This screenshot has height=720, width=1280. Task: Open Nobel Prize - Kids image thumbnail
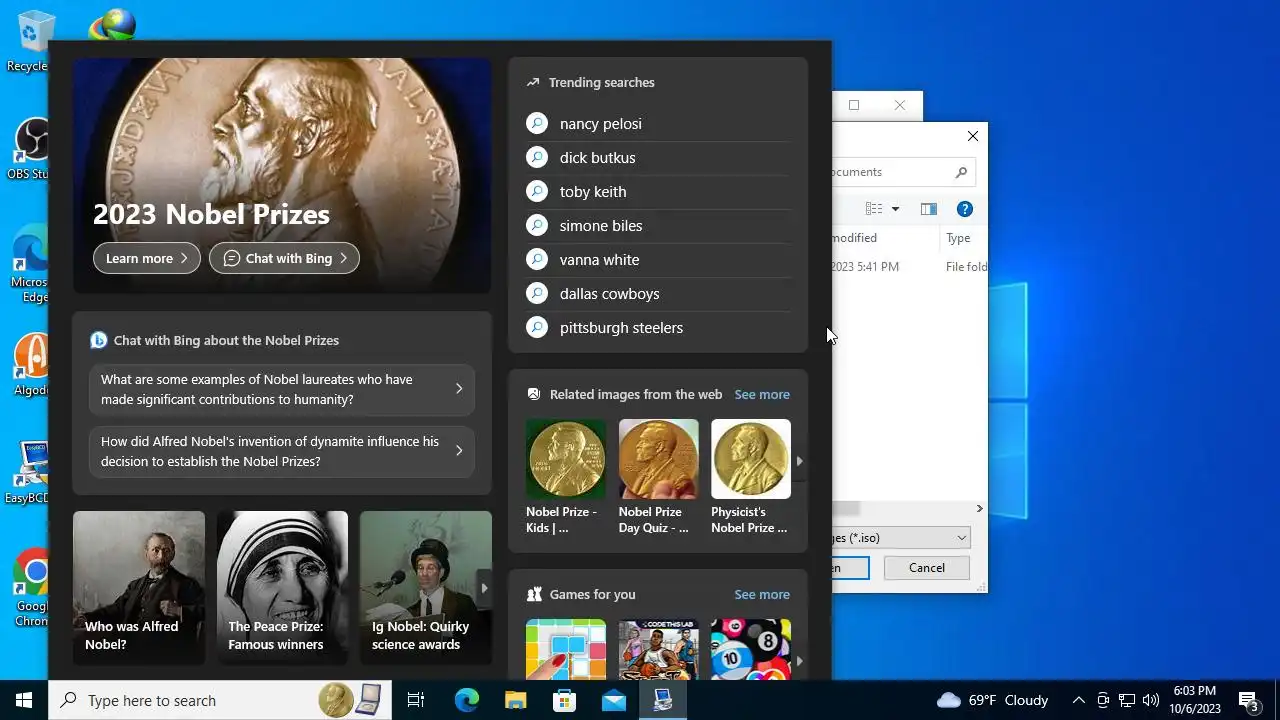(x=566, y=459)
